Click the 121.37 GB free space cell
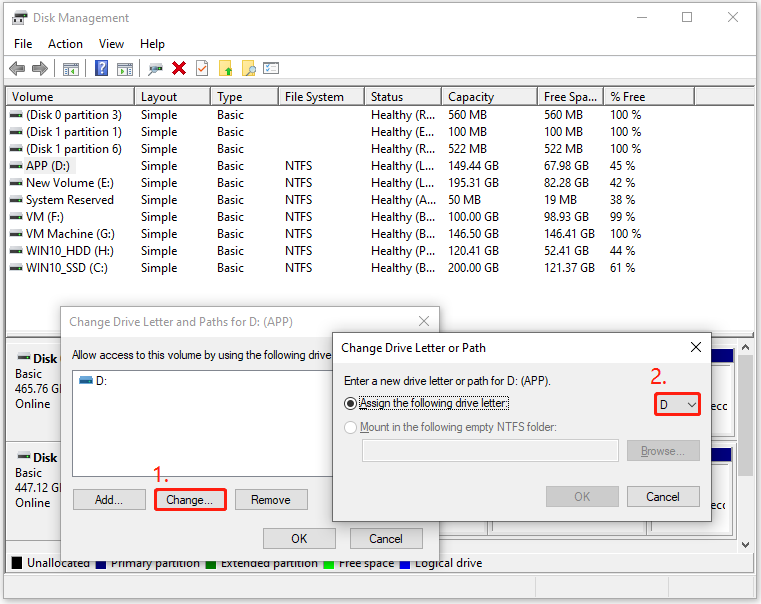Viewport: 761px width, 604px height. tap(569, 268)
